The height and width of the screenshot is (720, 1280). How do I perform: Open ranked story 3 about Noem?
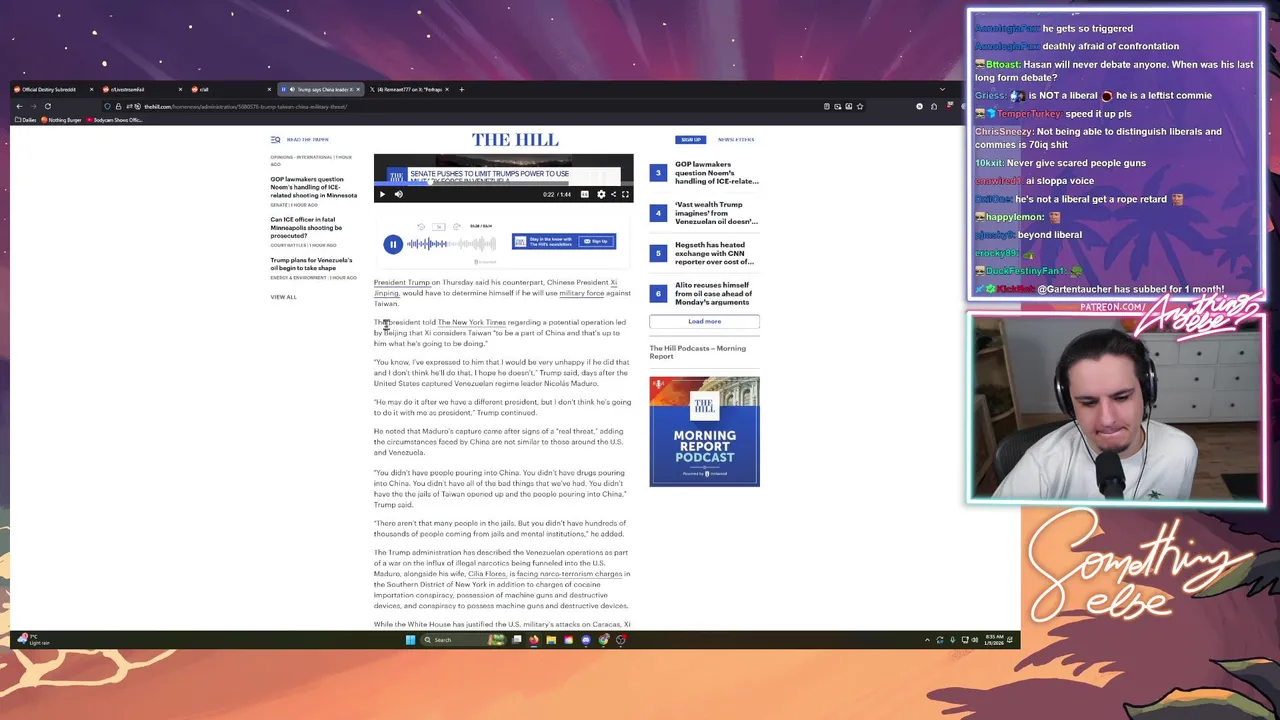716,172
